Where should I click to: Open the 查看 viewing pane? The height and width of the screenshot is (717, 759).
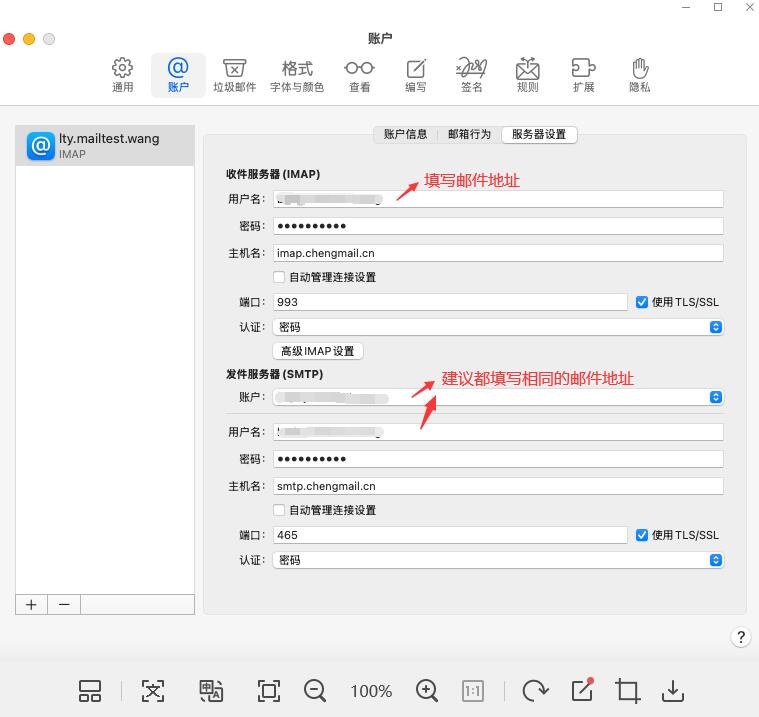(359, 76)
